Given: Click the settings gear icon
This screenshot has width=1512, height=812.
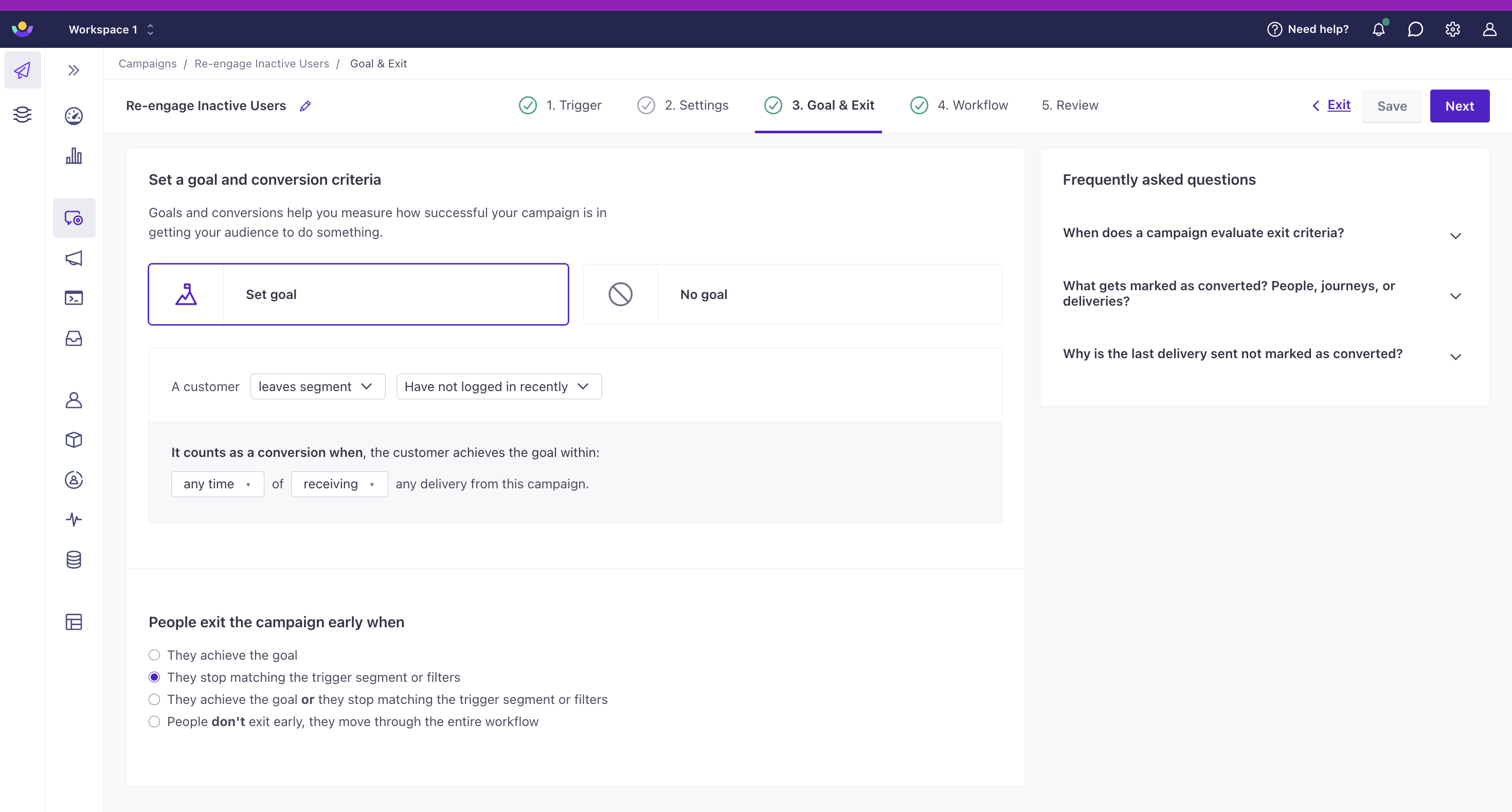Looking at the screenshot, I should point(1452,29).
